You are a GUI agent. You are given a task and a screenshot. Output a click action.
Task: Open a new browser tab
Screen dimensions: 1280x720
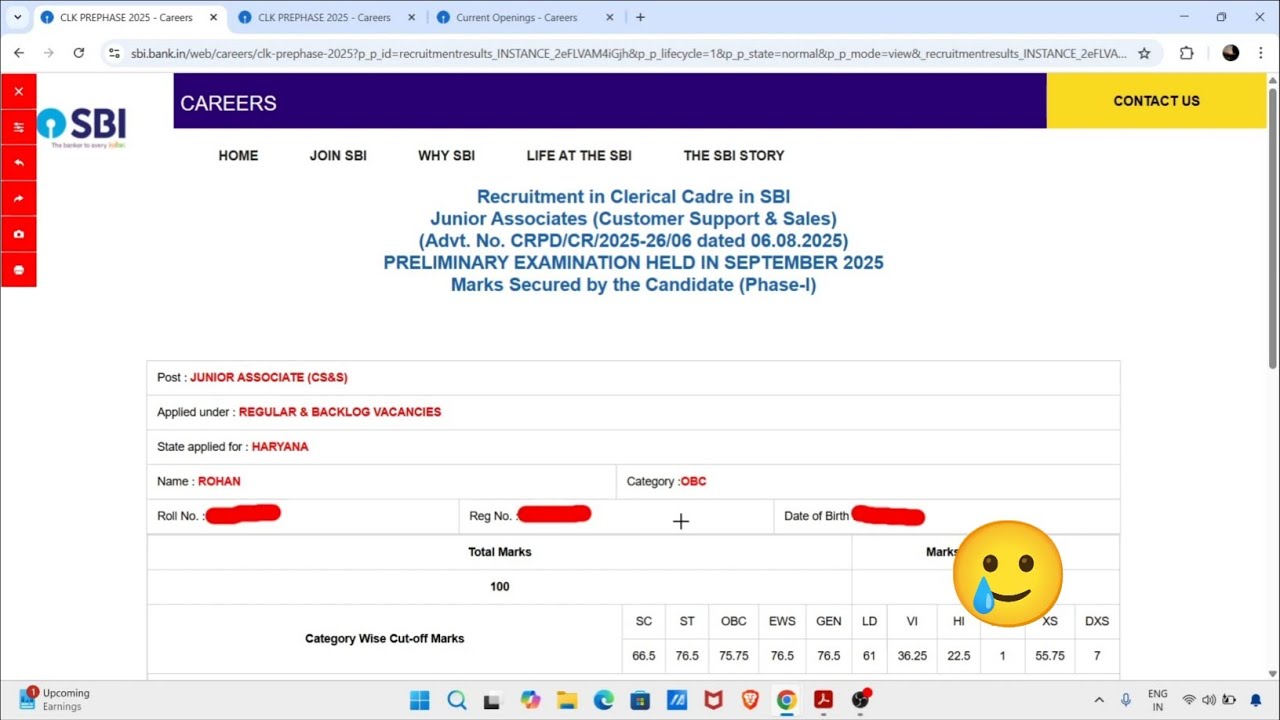(640, 17)
